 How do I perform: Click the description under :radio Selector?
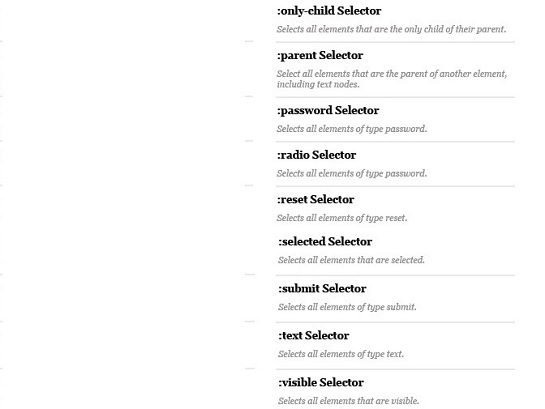tap(352, 173)
